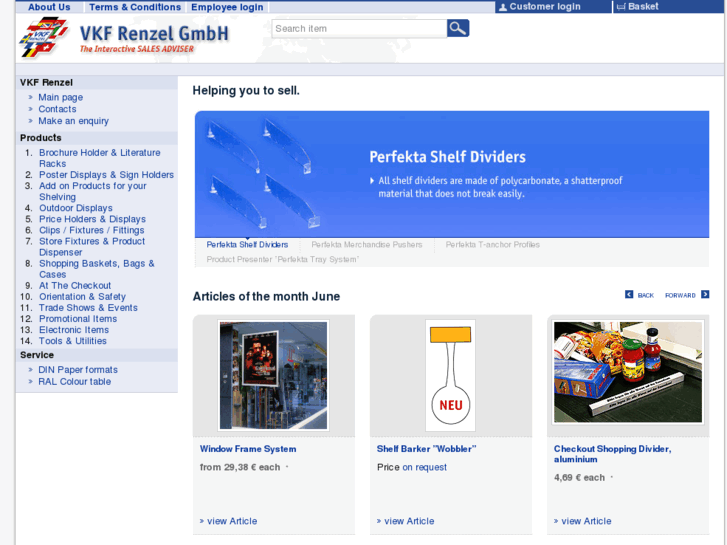The width and height of the screenshot is (727, 545).
Task: Click the Perfekta Shelf Dividers banner
Action: point(452,174)
